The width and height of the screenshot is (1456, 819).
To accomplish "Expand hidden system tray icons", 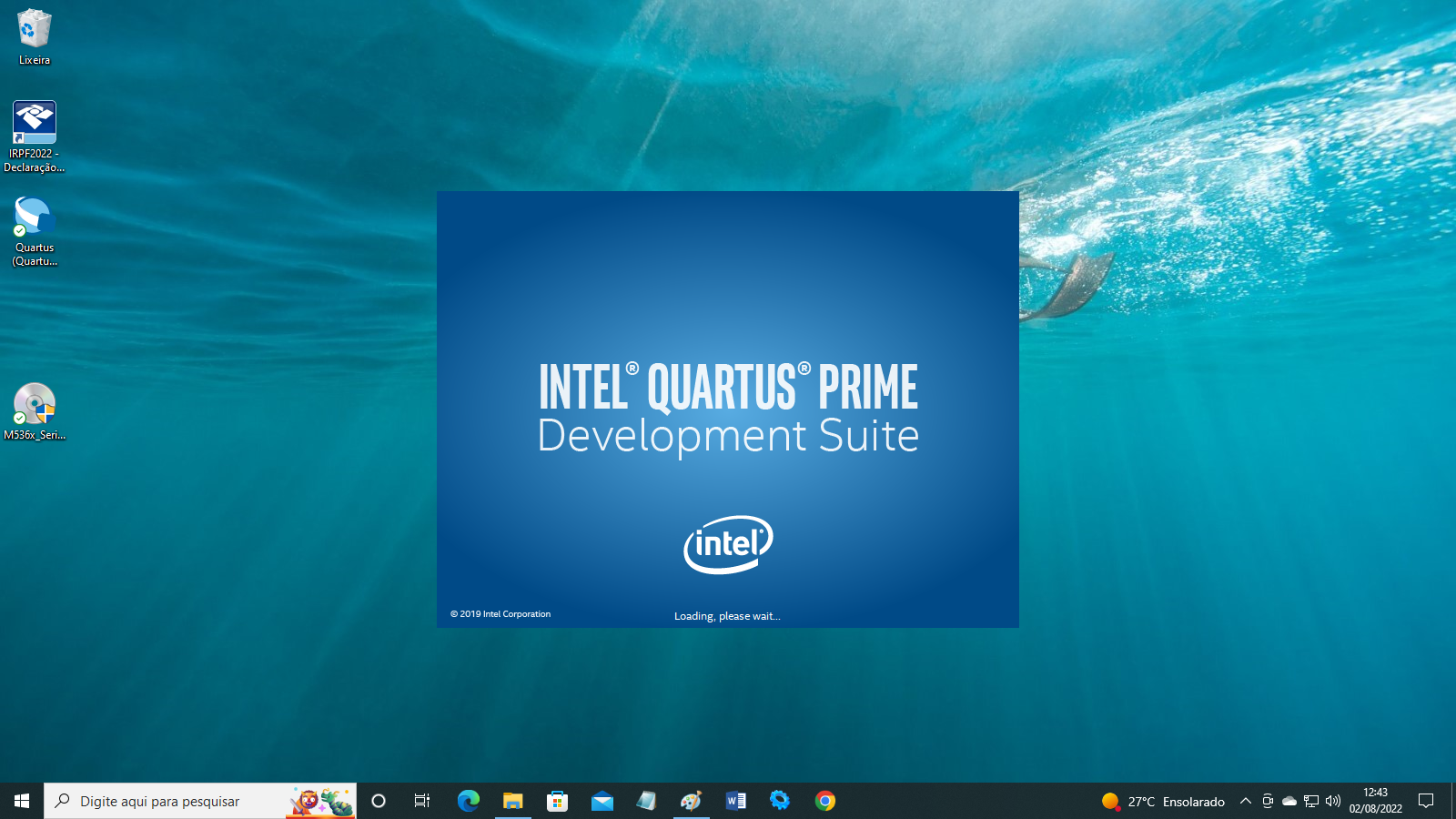I will point(1246,801).
